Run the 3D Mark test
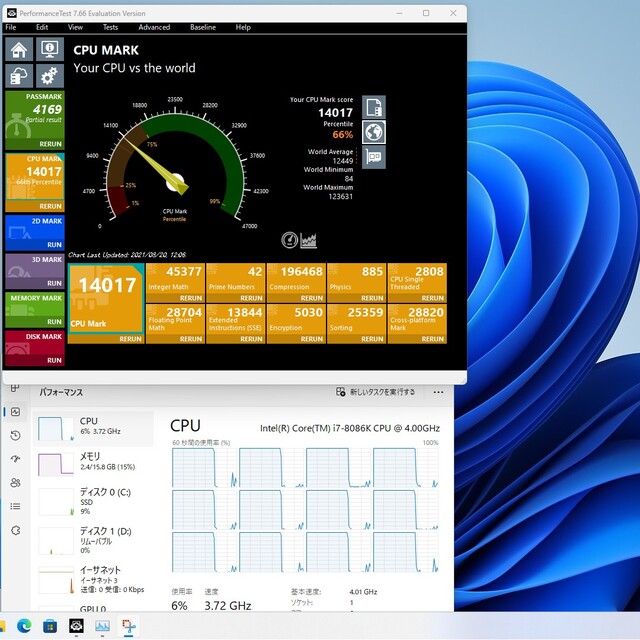Viewport: 640px width, 640px height. 54,283
